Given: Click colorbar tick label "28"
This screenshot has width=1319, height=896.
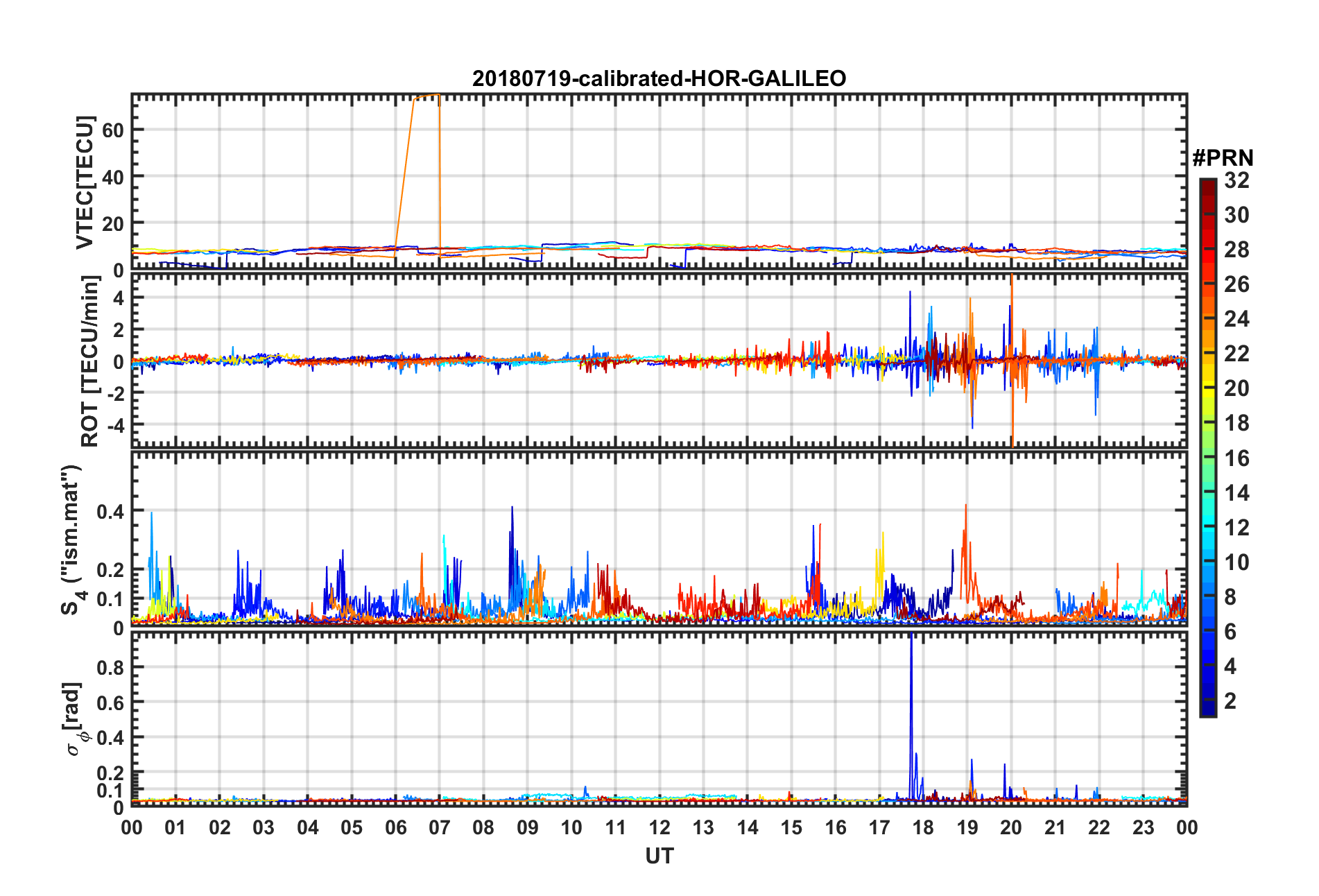Looking at the screenshot, I should [x=1236, y=250].
